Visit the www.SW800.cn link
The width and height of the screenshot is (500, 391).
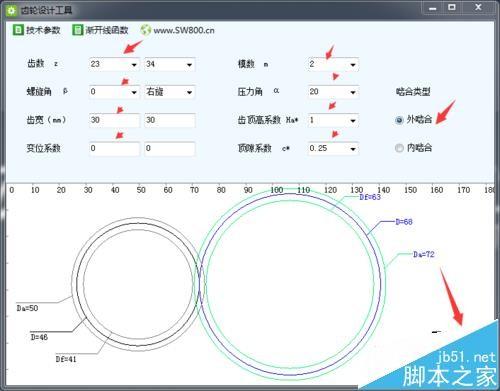tap(184, 30)
